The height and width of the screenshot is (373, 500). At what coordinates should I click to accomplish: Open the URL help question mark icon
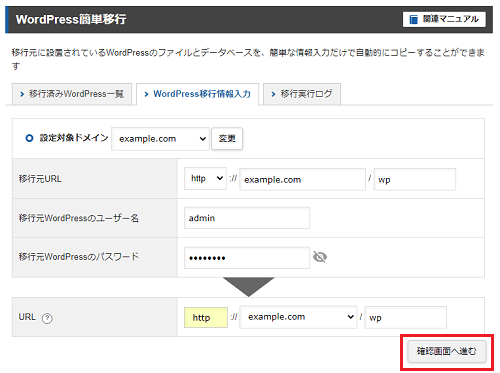click(x=47, y=318)
